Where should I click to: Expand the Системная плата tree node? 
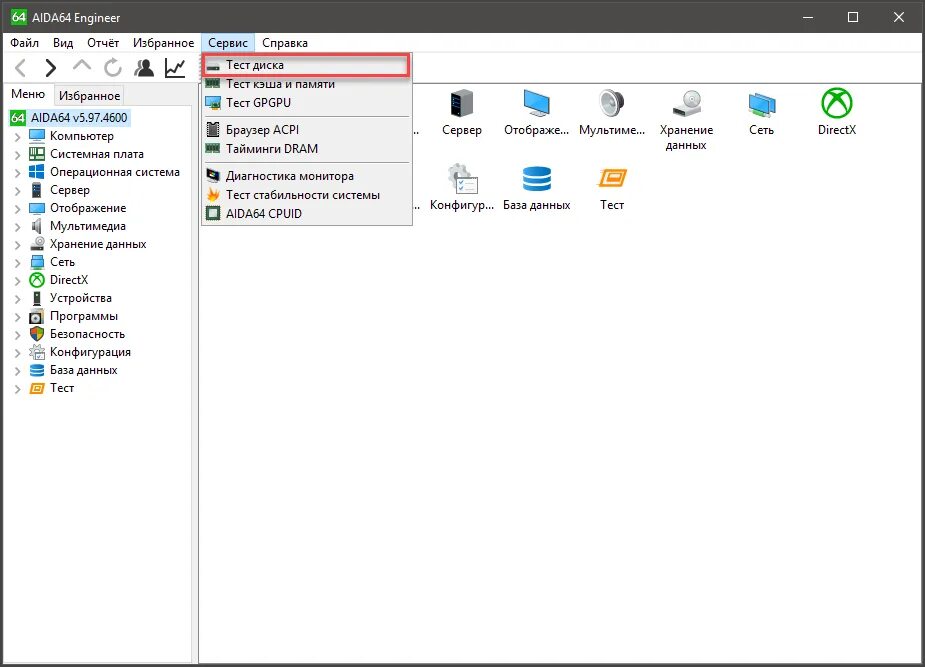pyautogui.click(x=17, y=155)
